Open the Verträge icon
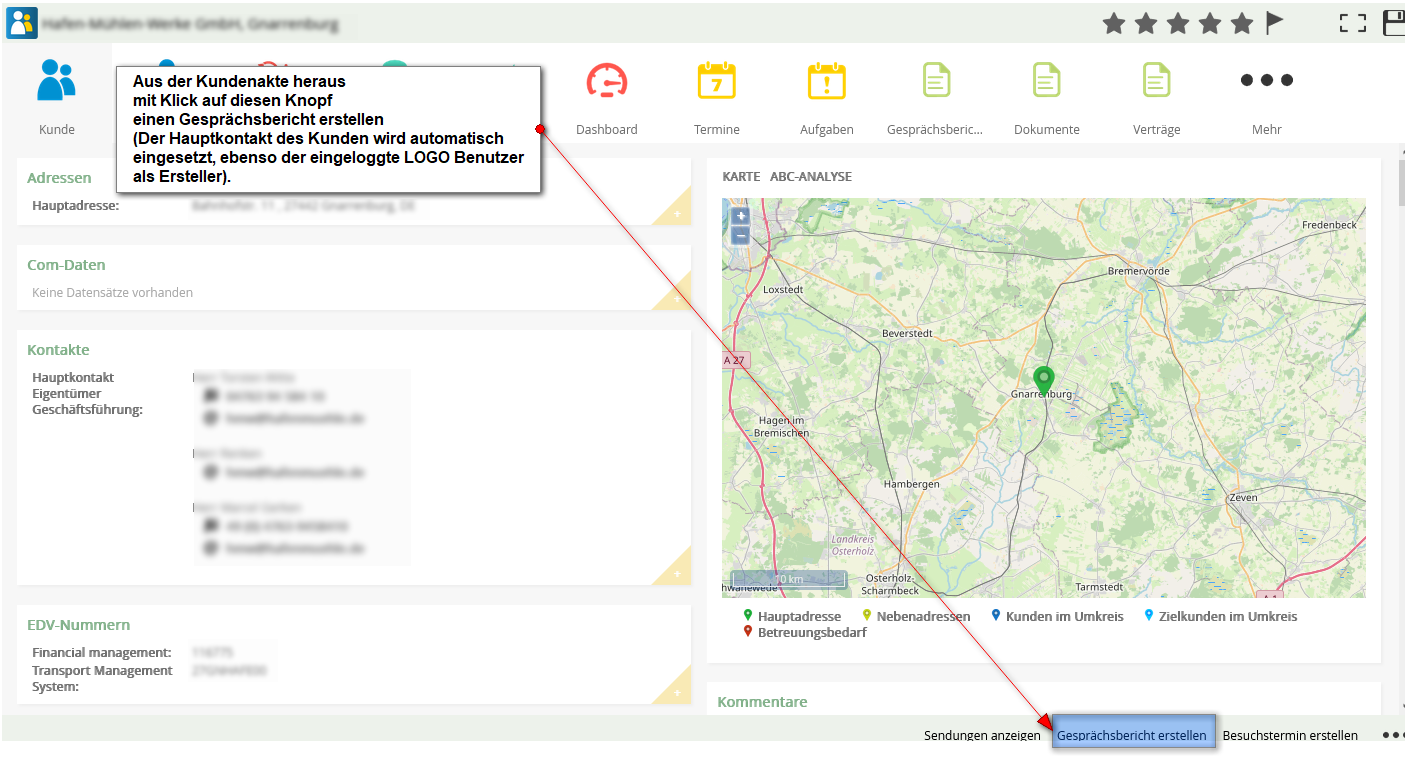Image resolution: width=1405 pixels, height=758 pixels. tap(1156, 82)
